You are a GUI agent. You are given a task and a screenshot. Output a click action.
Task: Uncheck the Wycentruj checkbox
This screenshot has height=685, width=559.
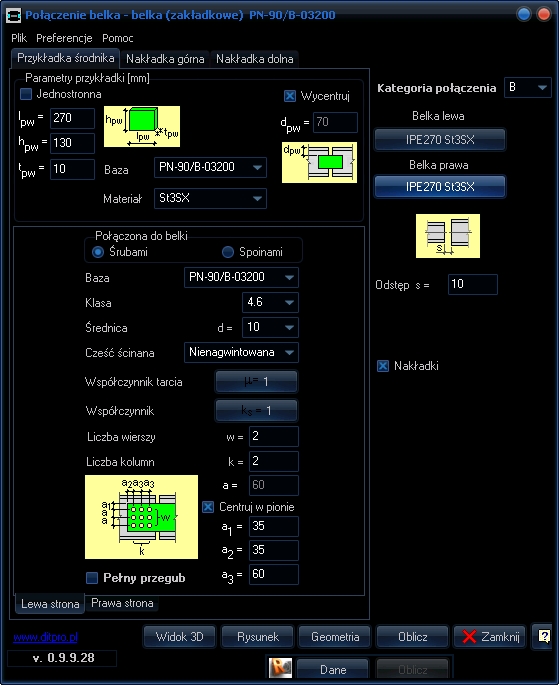(x=290, y=96)
